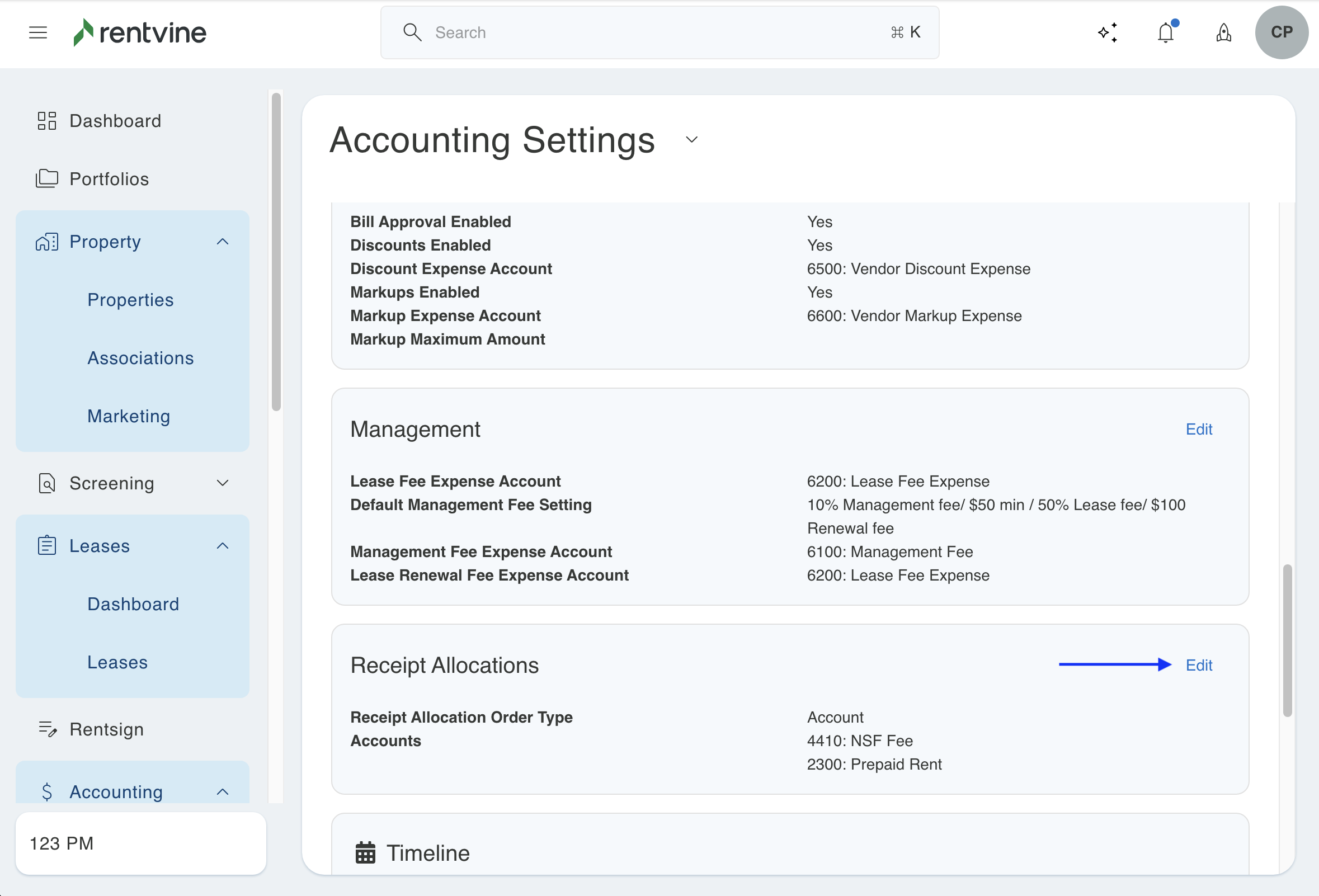Focus the Search input field

658,32
